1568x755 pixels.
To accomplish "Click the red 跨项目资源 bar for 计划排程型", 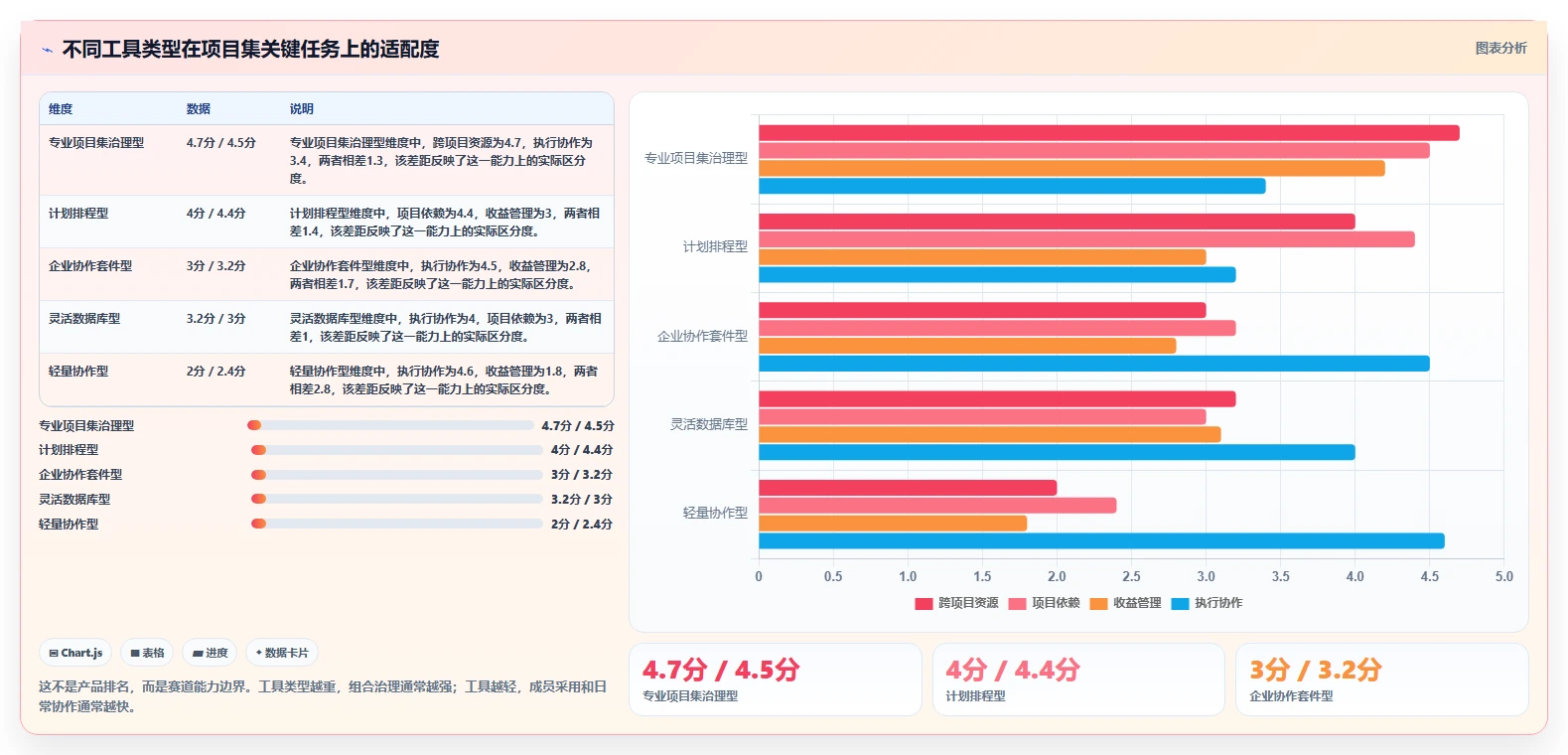I will pyautogui.click(x=1057, y=222).
